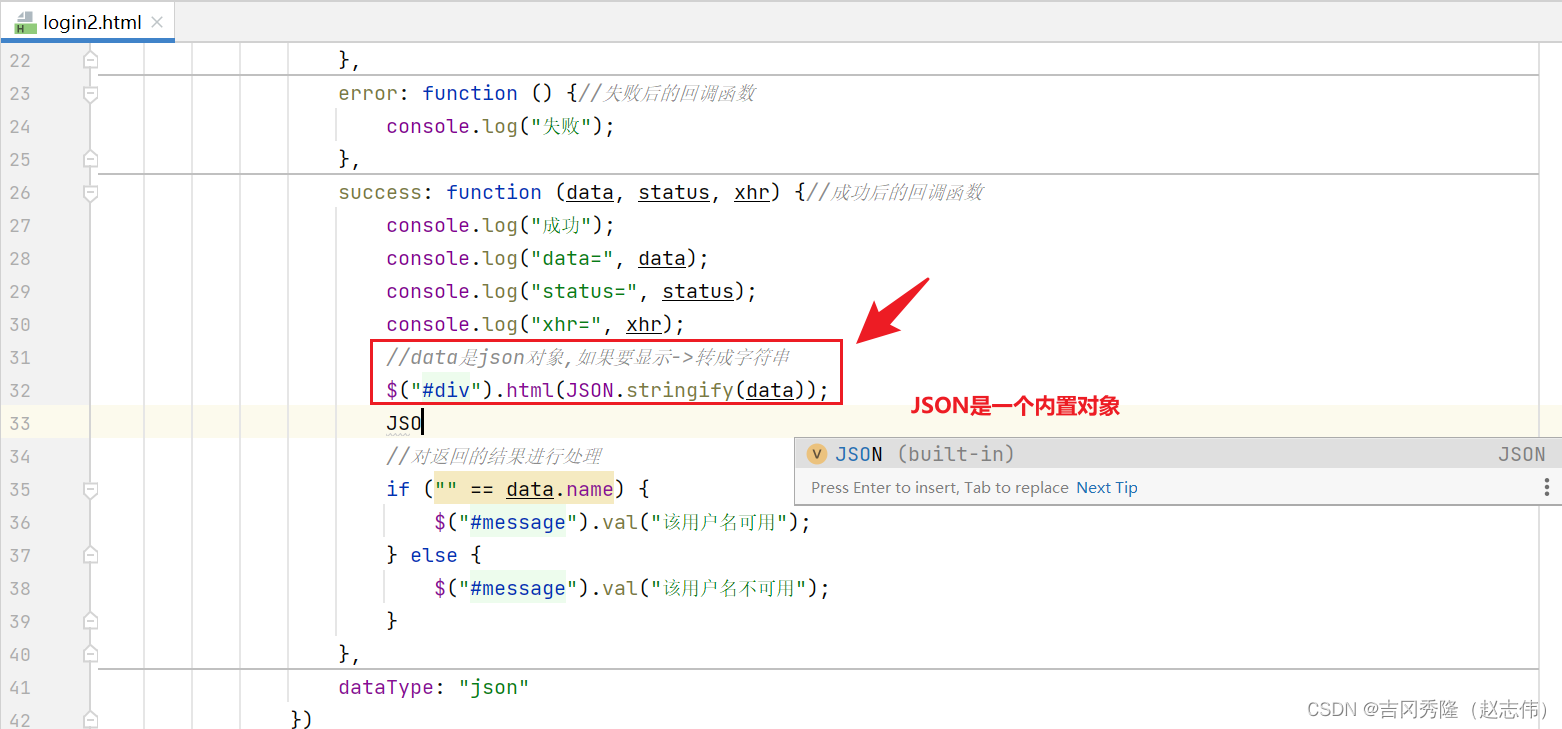Viewport: 1562px width, 729px height.
Task: Click 'data.name' in the if condition
Action: (x=560, y=490)
